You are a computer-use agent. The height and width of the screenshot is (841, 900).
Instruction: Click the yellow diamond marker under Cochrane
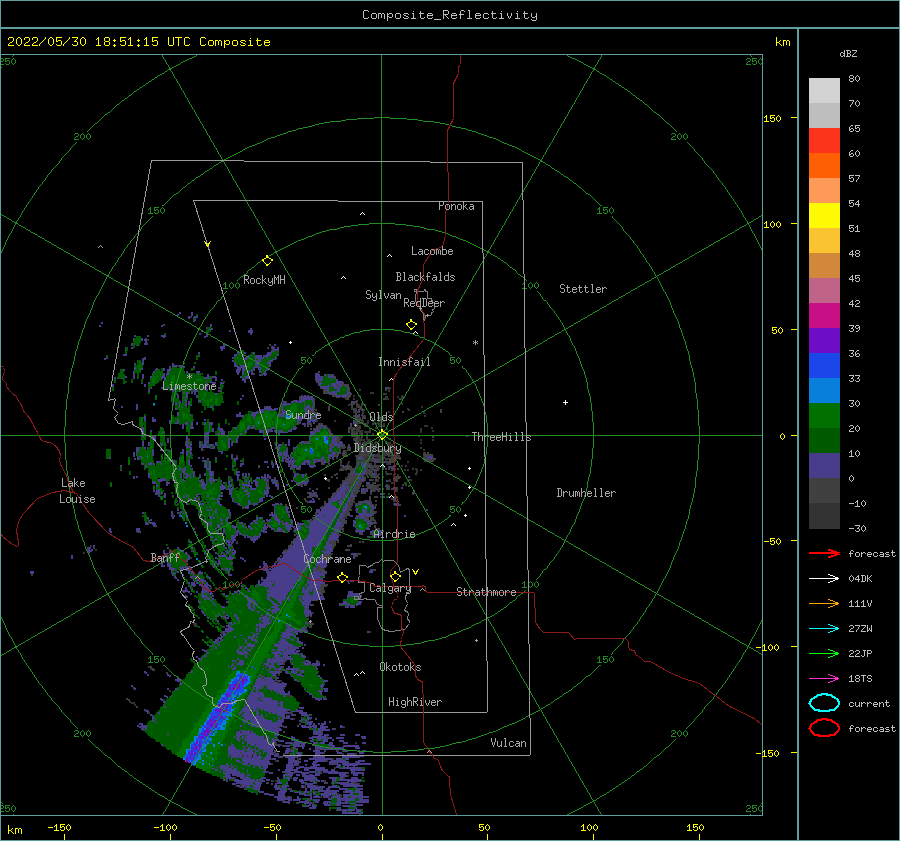coord(342,578)
